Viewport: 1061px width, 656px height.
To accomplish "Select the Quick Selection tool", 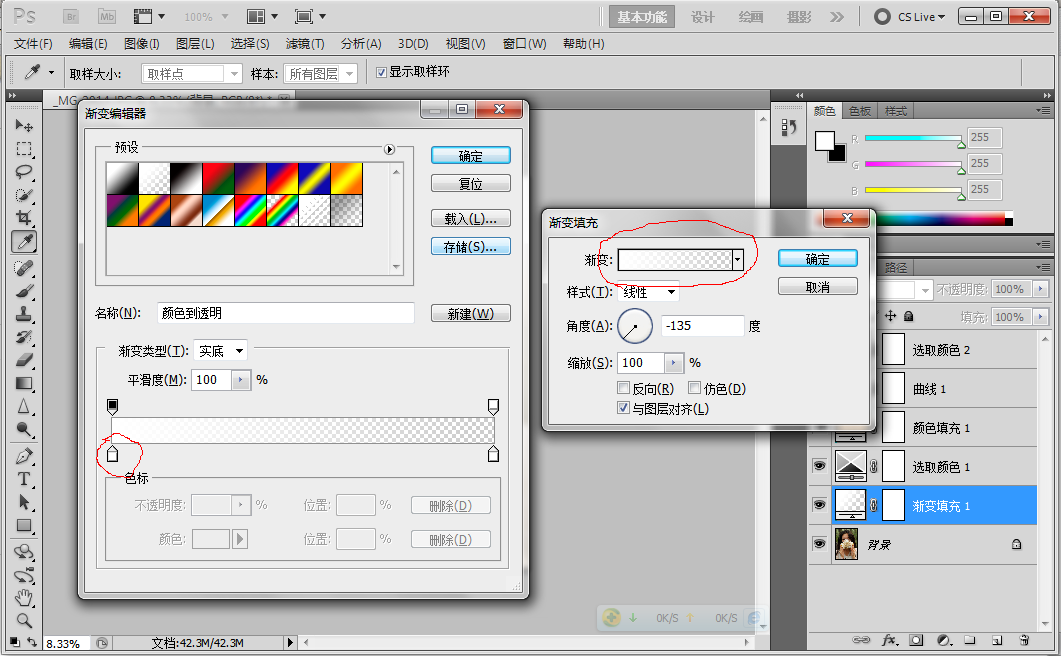I will pos(24,195).
